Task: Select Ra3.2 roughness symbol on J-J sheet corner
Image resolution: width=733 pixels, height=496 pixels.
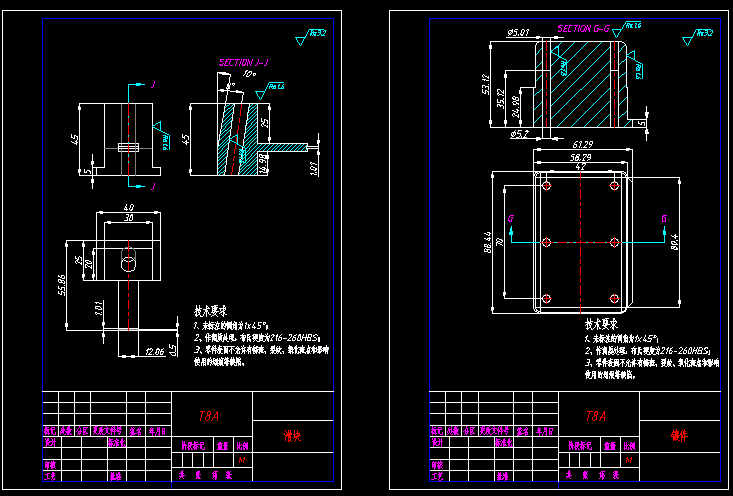Action: tap(311, 37)
